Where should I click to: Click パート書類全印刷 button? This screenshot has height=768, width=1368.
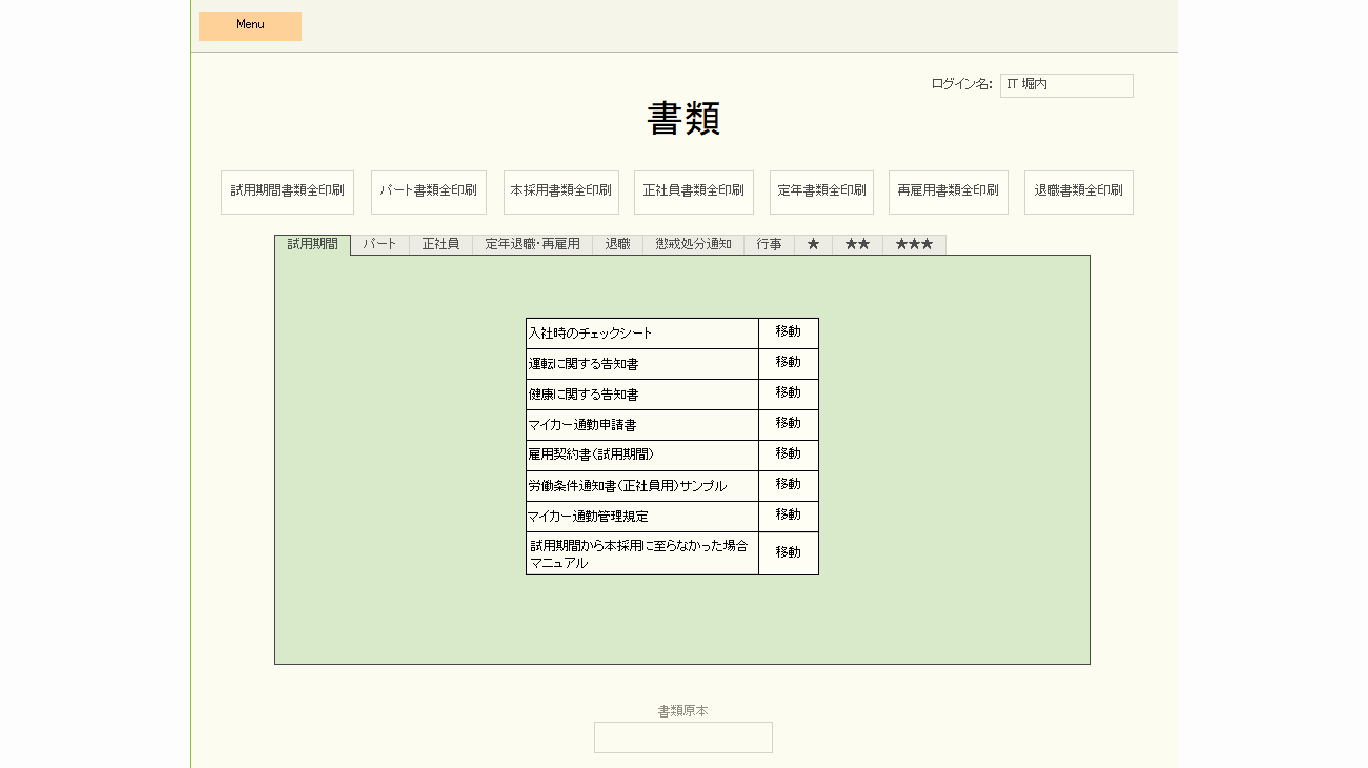coord(429,192)
